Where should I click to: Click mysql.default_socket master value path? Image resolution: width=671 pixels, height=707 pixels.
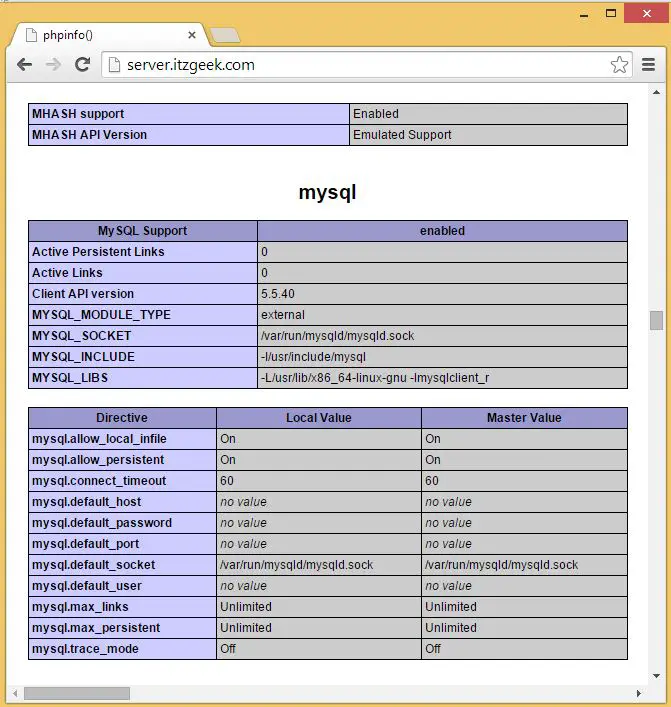point(501,565)
